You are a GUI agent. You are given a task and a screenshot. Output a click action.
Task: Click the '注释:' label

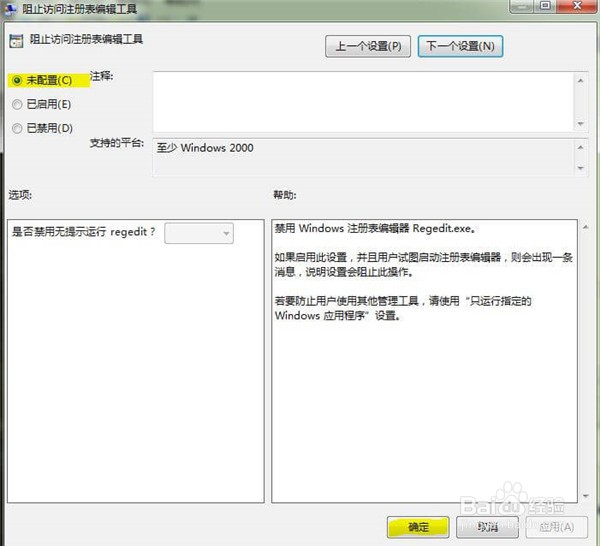click(101, 76)
